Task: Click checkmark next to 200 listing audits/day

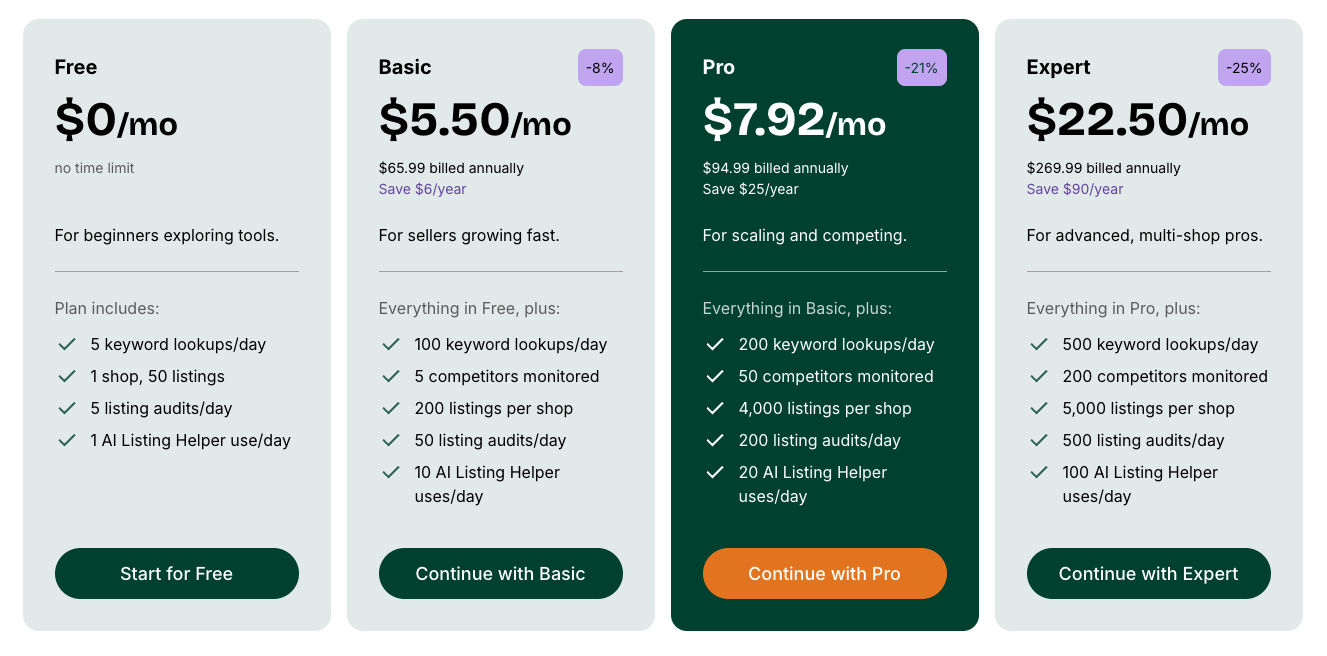Action: pos(715,440)
